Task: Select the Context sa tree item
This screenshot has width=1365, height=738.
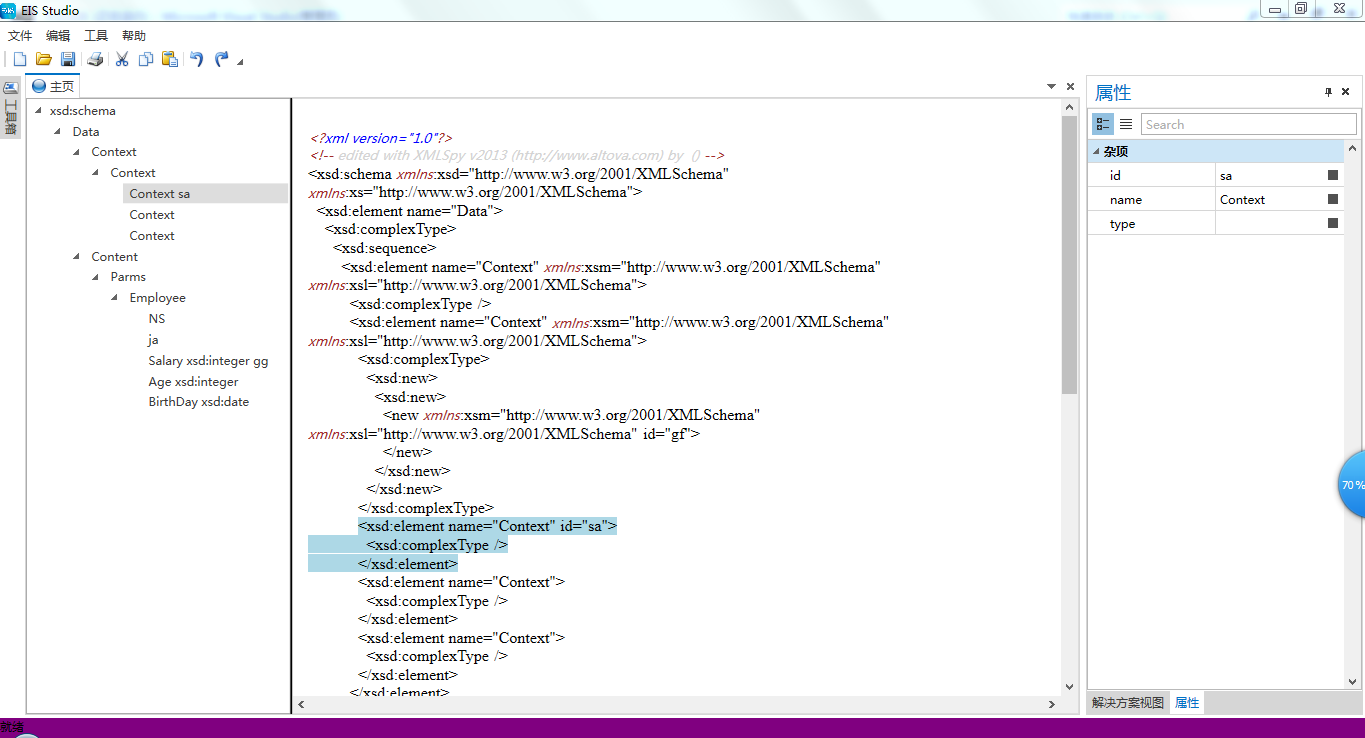Action: point(159,194)
